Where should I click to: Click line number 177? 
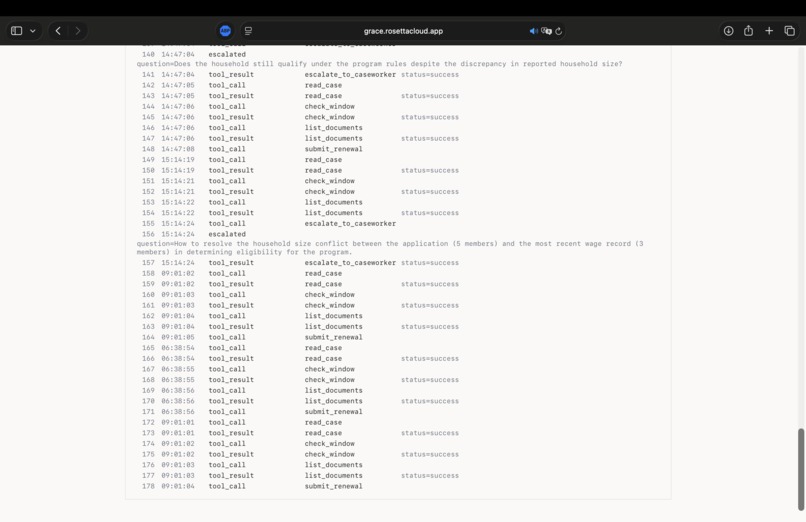(x=148, y=476)
